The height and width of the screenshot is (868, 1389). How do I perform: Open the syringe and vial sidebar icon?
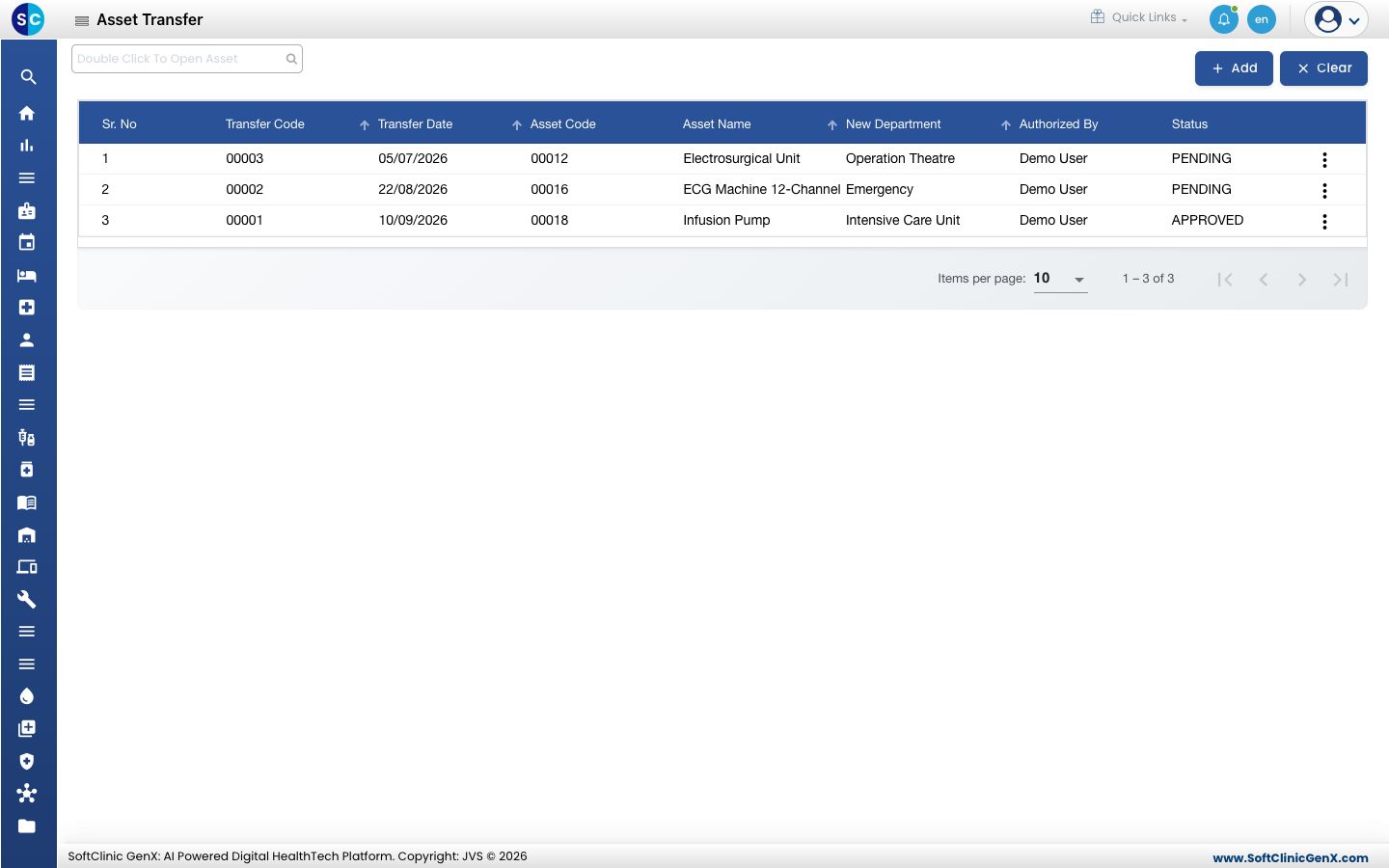tap(27, 438)
